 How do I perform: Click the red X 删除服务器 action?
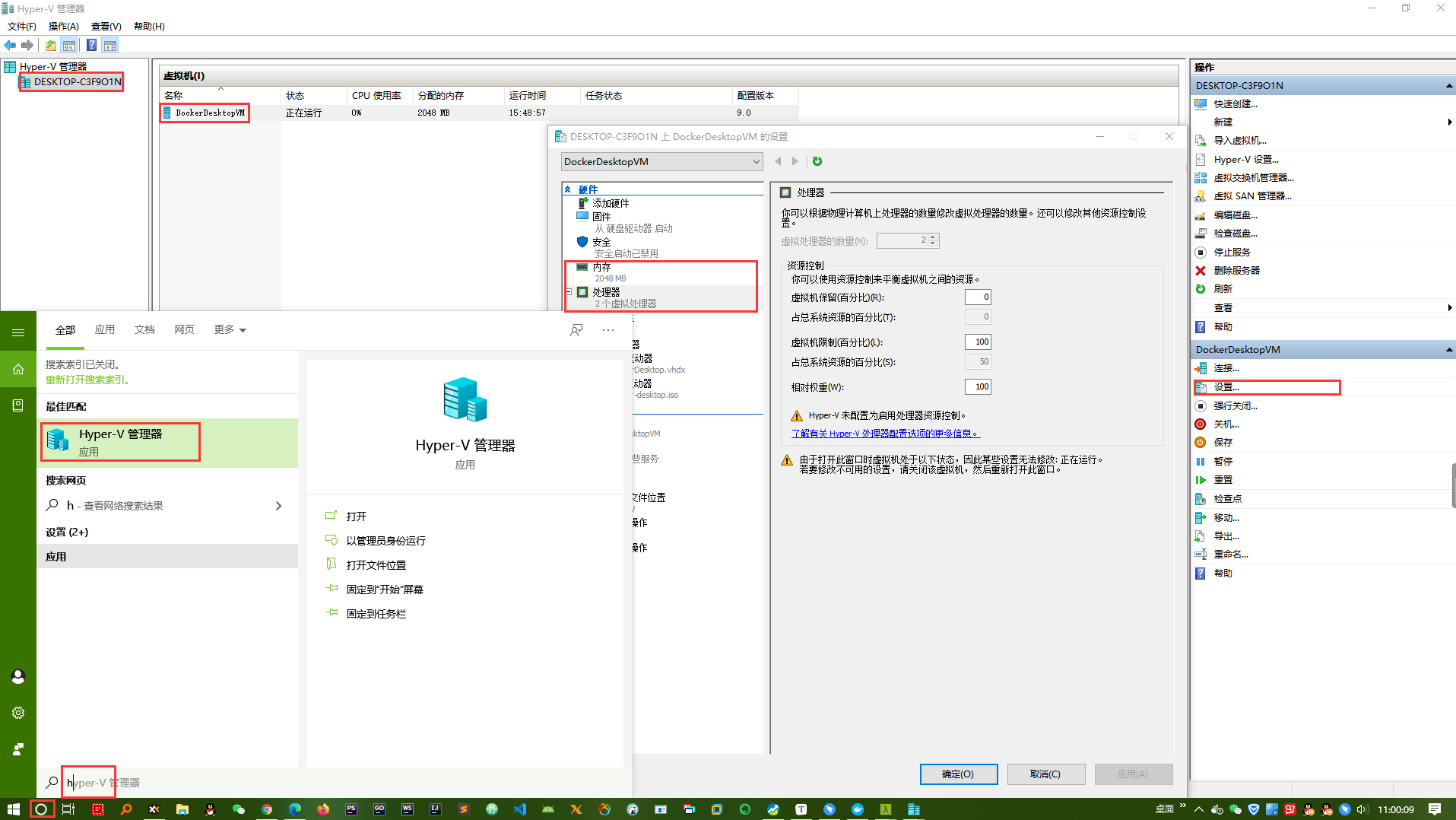point(1201,271)
